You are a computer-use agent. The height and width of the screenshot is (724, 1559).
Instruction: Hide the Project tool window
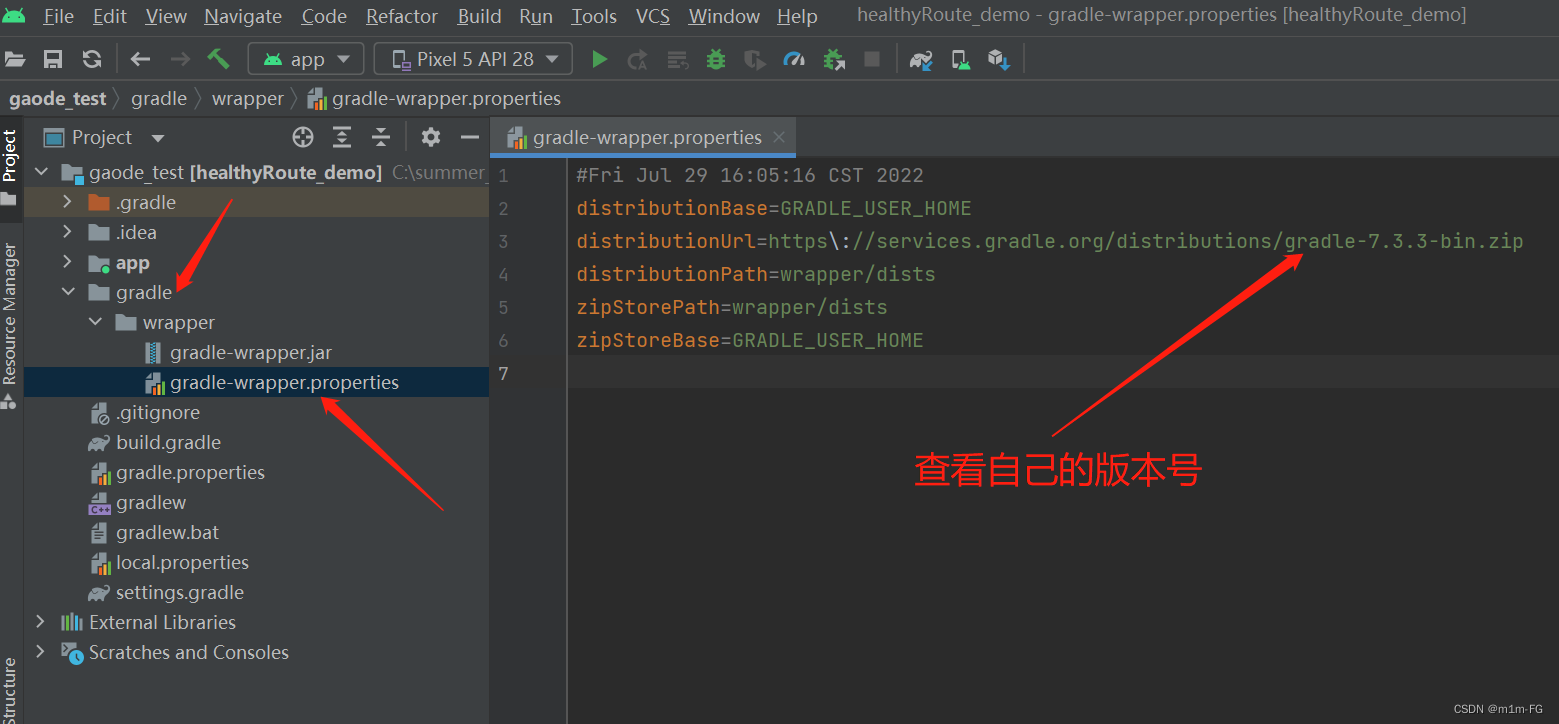pyautogui.click(x=469, y=137)
